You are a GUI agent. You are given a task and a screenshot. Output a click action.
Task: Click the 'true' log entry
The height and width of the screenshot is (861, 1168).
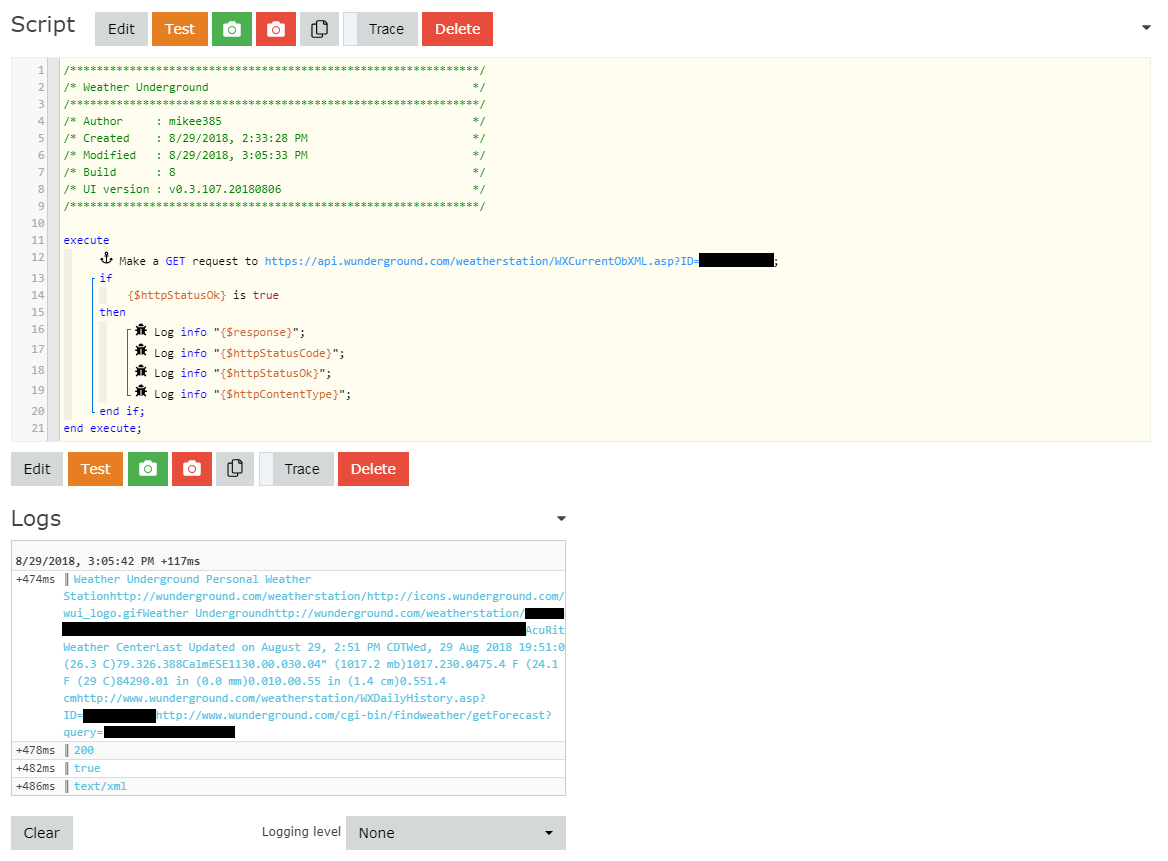(x=87, y=769)
